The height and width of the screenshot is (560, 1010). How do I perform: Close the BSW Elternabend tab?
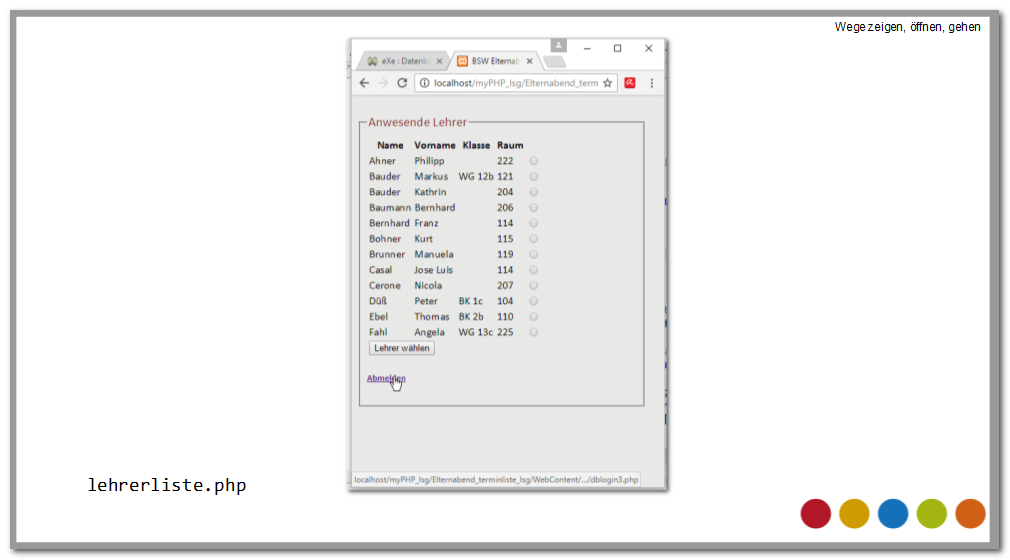(x=531, y=61)
